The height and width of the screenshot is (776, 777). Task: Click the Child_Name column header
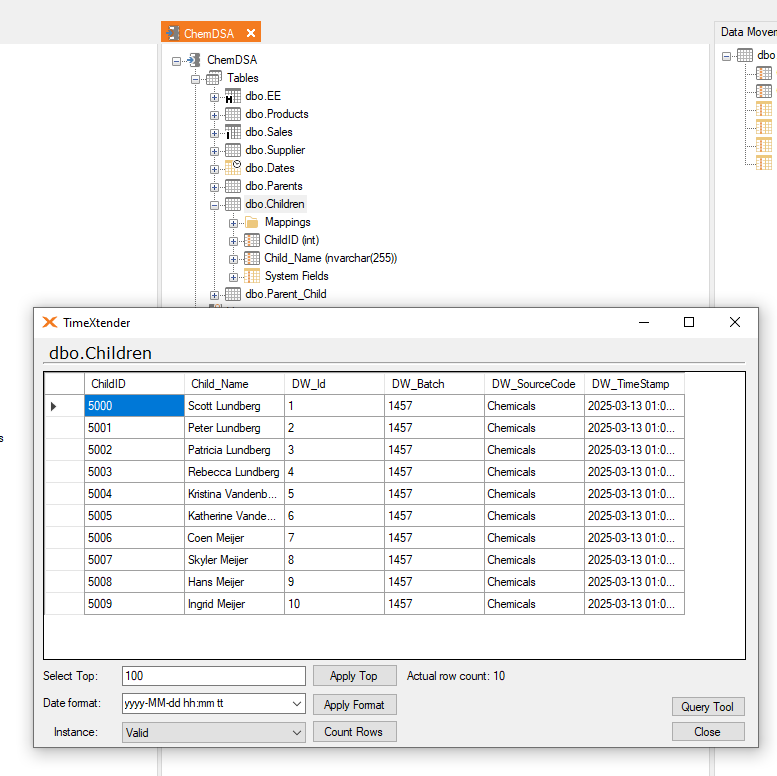pyautogui.click(x=234, y=384)
